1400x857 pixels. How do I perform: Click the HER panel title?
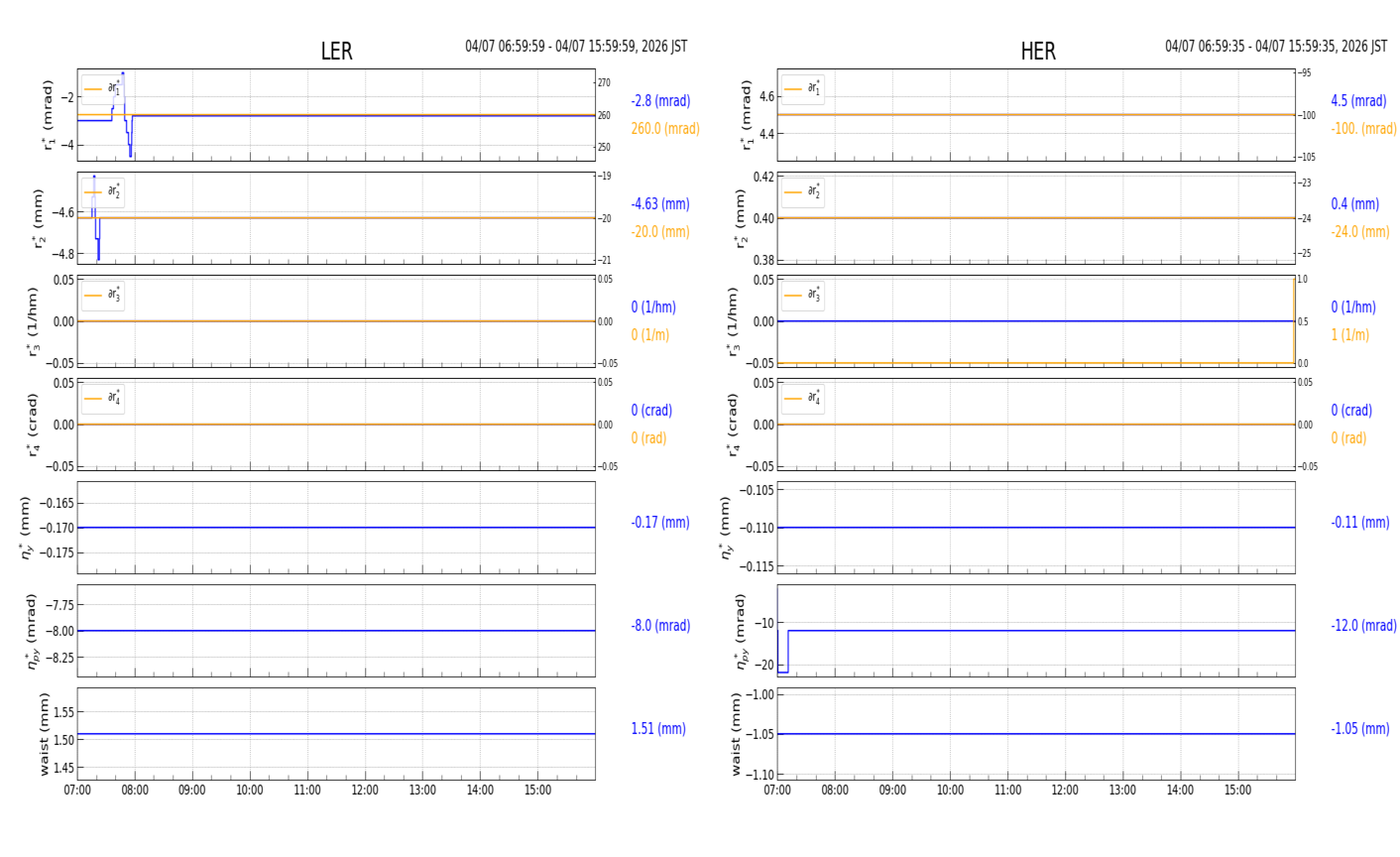(x=1038, y=52)
